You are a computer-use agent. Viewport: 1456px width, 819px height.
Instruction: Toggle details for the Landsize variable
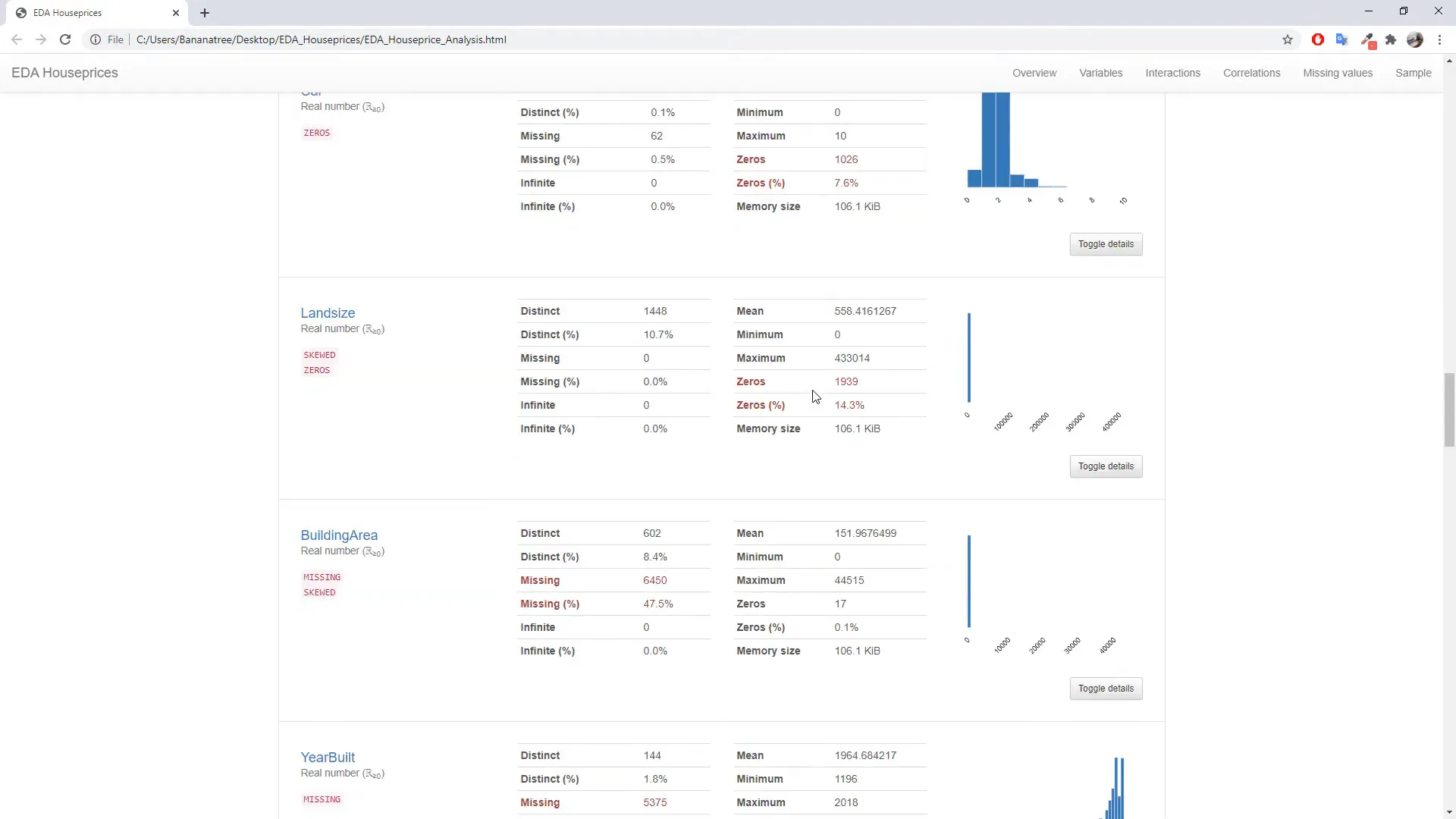click(x=1105, y=466)
